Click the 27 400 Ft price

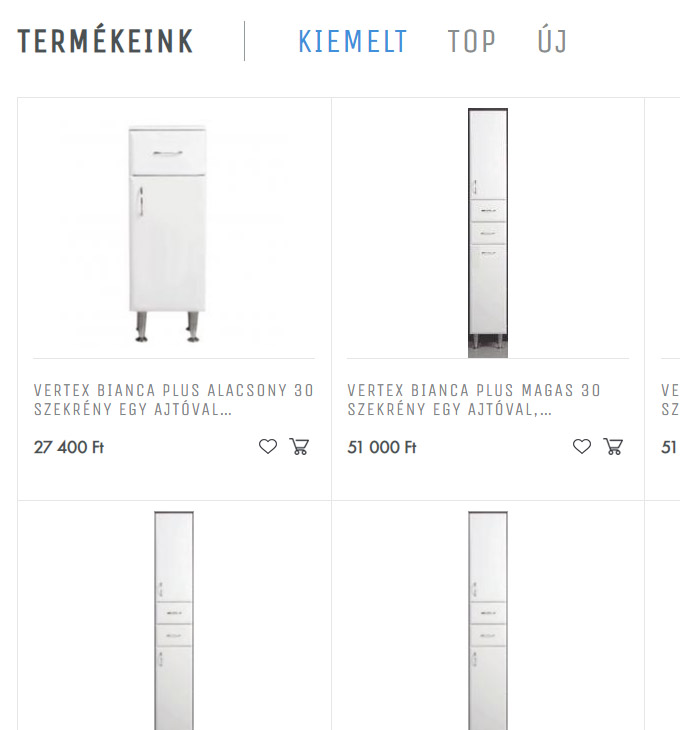coord(69,447)
